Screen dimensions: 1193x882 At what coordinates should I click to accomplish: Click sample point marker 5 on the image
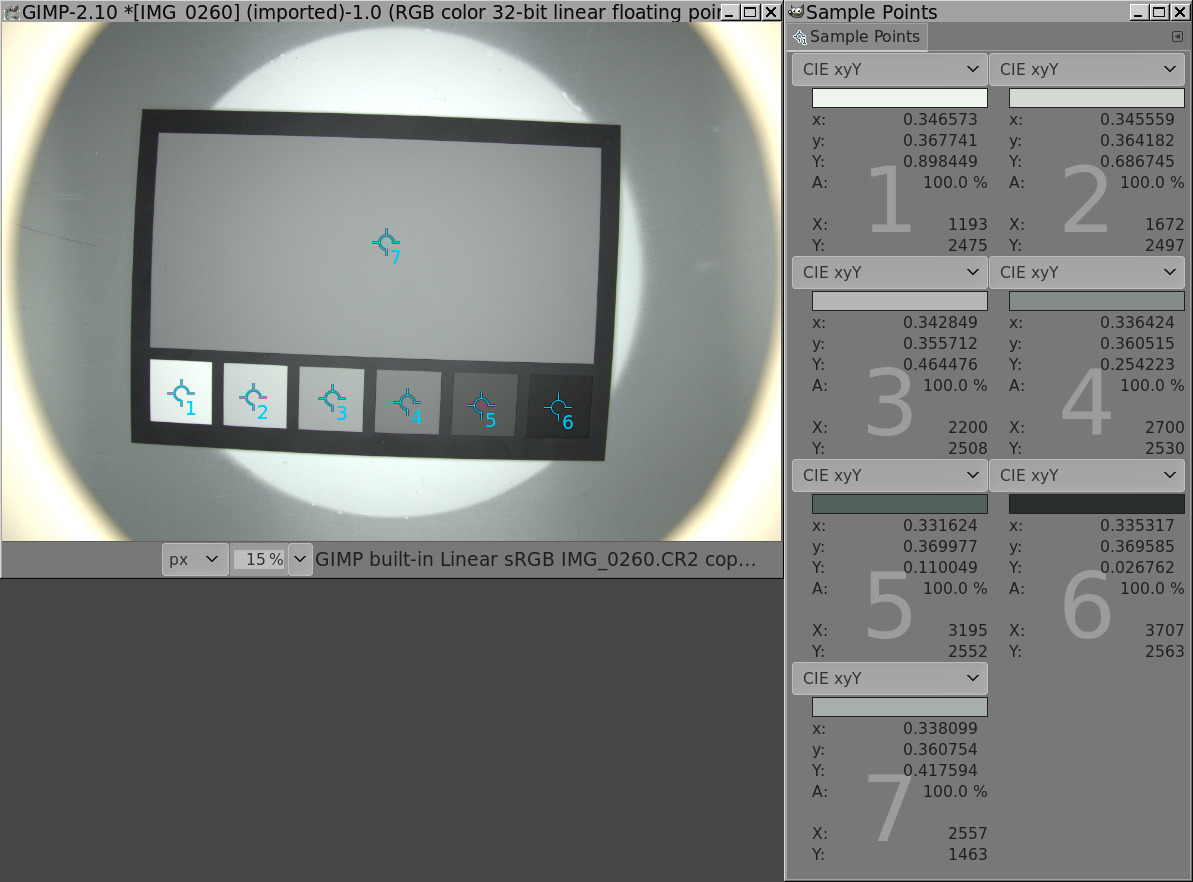(x=482, y=405)
